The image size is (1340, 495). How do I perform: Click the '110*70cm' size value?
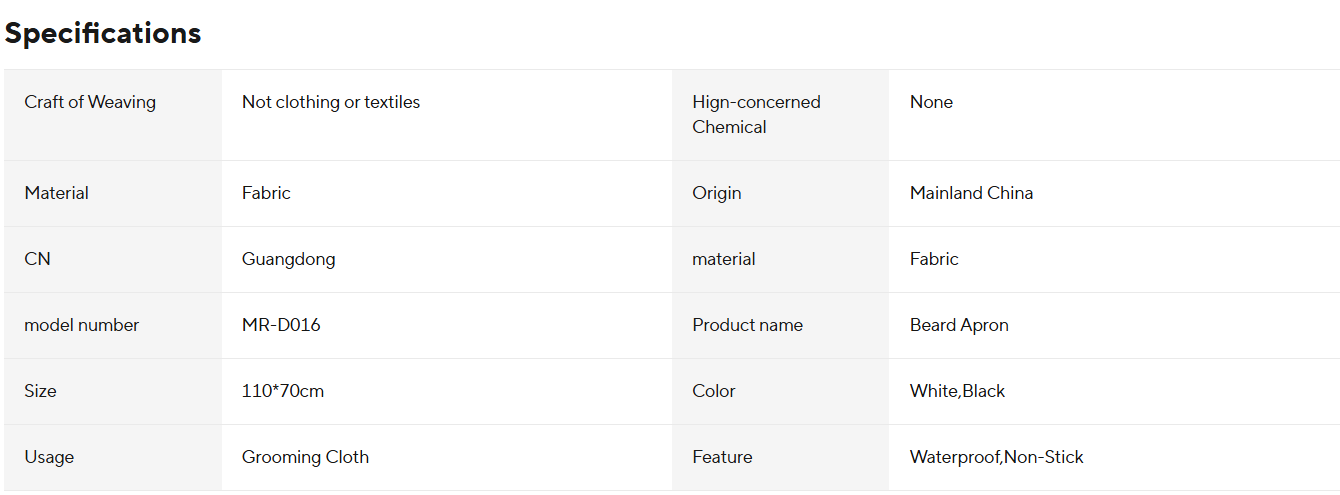point(283,391)
